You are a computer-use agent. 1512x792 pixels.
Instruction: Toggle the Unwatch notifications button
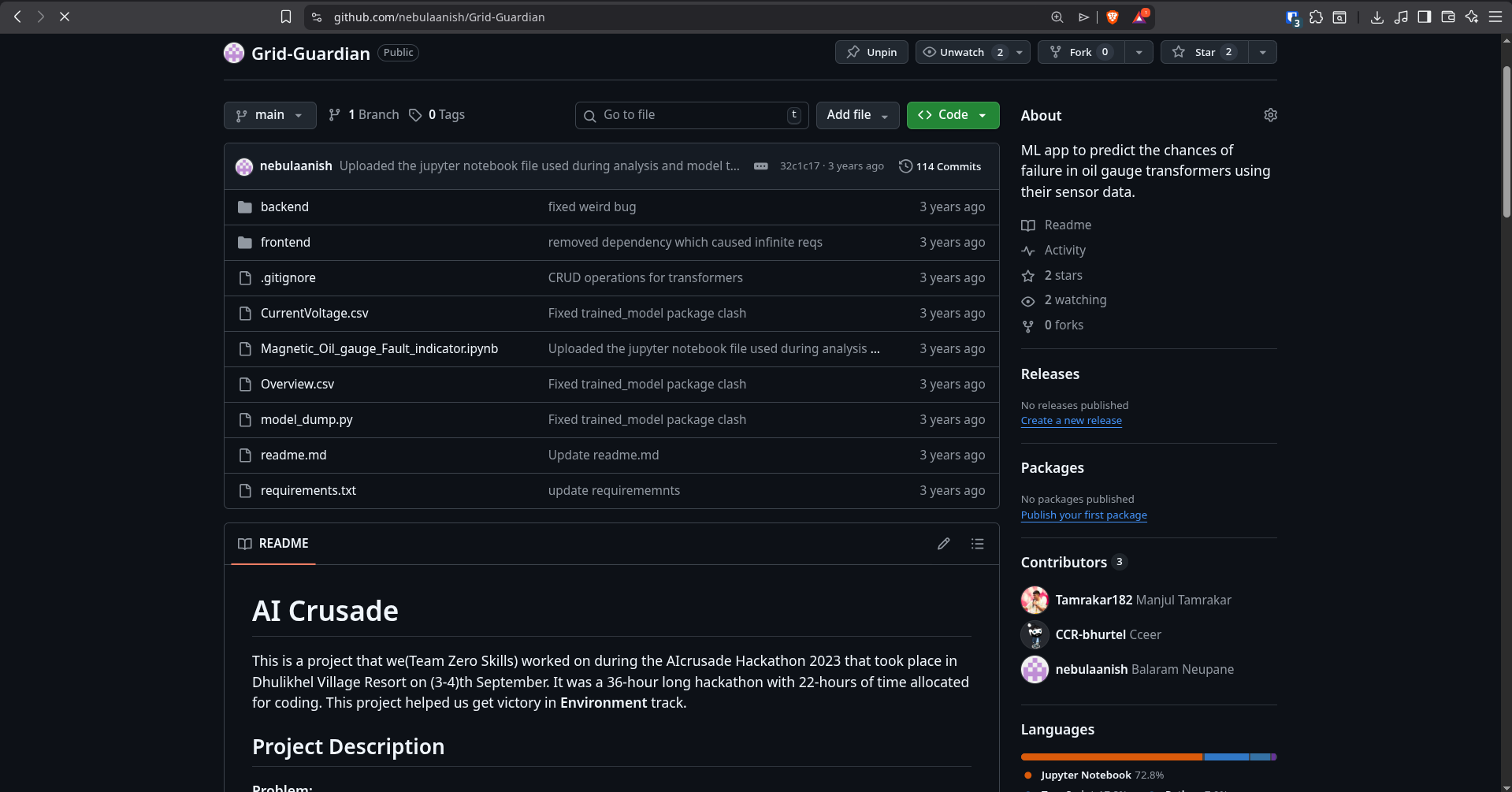coord(962,52)
